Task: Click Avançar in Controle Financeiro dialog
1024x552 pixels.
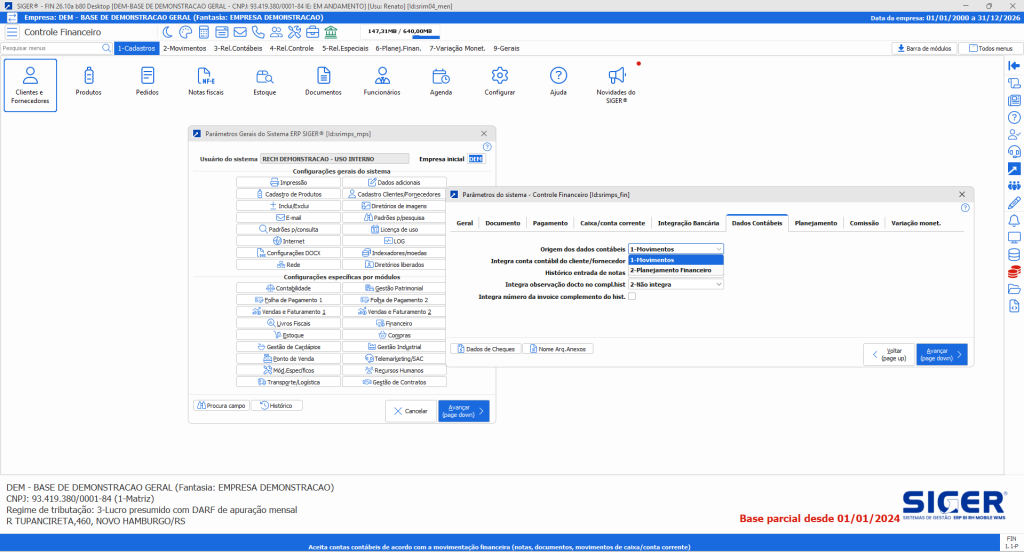Action: click(942, 354)
